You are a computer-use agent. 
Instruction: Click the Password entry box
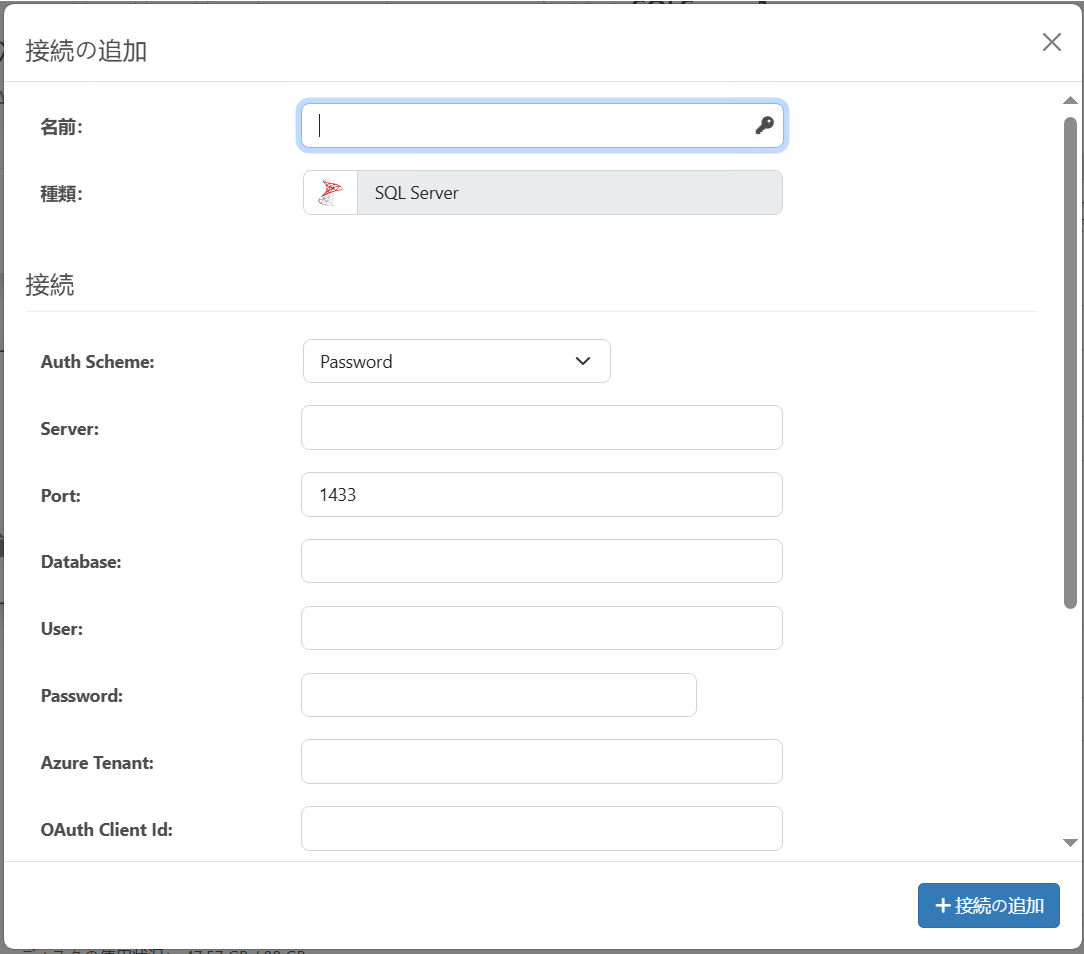coord(498,695)
